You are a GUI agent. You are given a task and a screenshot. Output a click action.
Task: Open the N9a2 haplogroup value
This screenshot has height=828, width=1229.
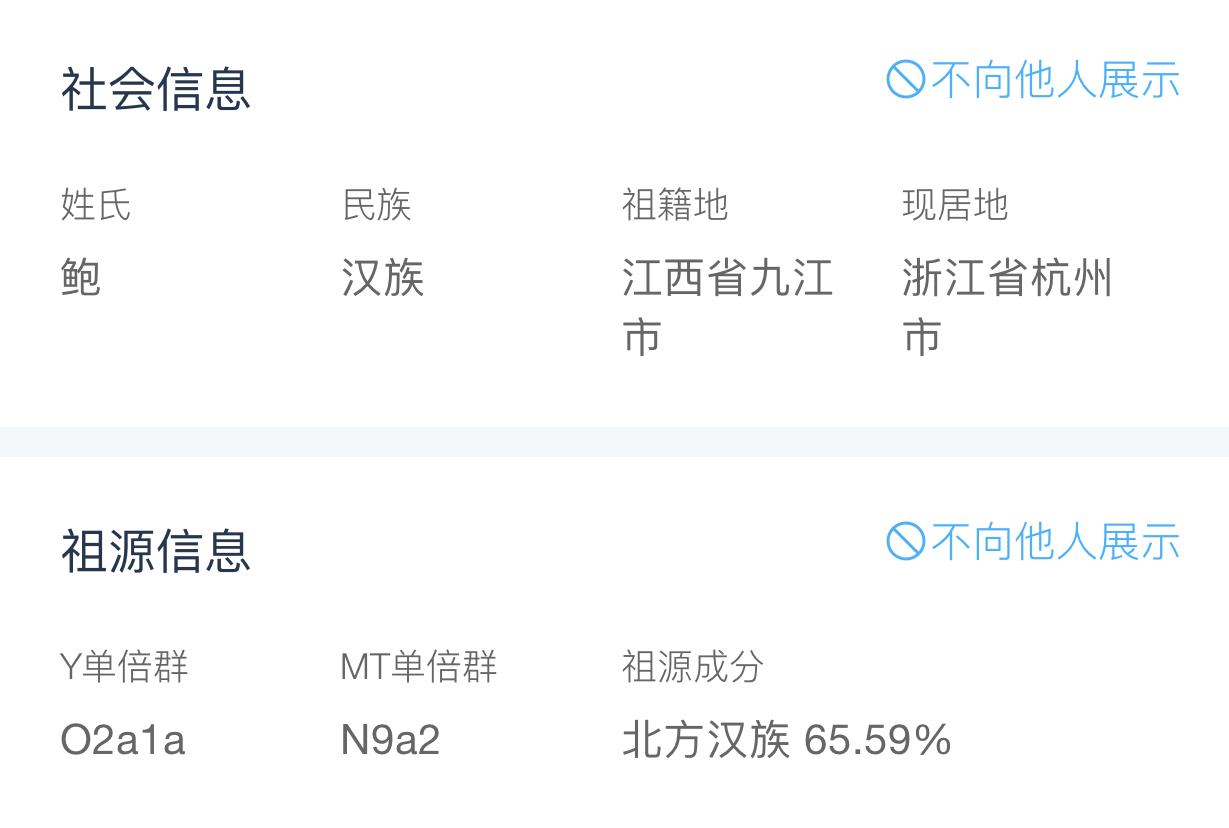[390, 740]
